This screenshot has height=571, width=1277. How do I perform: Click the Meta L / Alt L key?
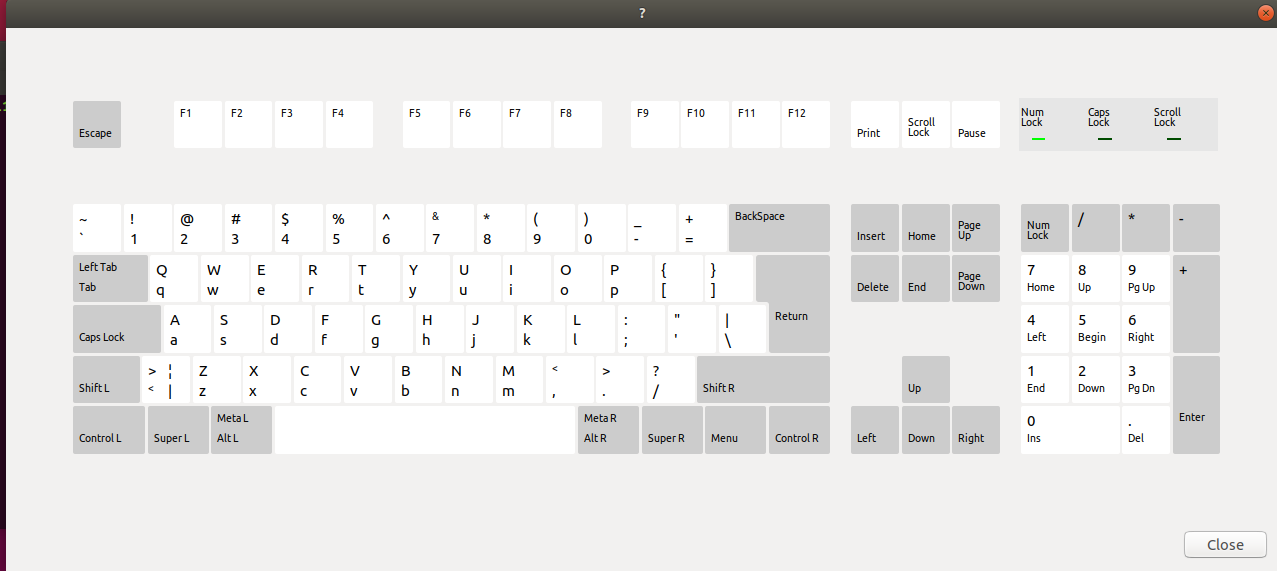pyautogui.click(x=241, y=430)
